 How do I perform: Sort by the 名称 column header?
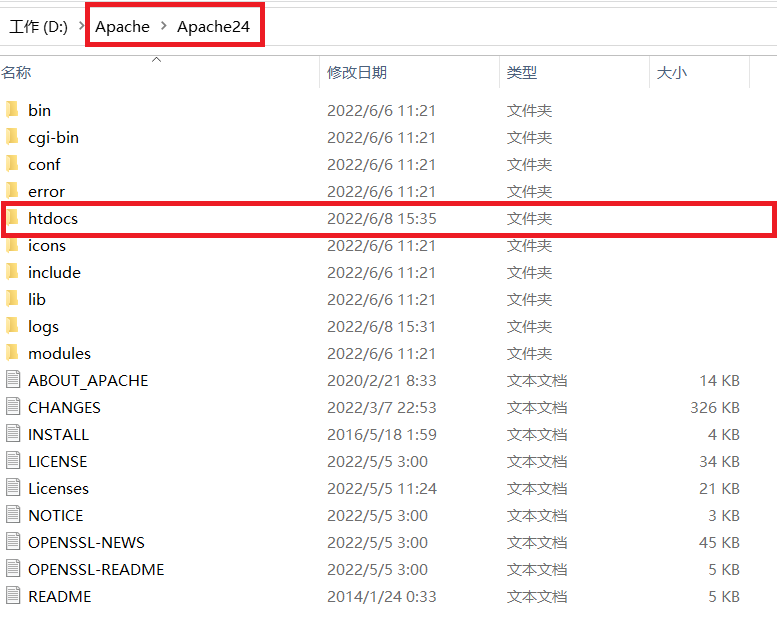coord(16,72)
